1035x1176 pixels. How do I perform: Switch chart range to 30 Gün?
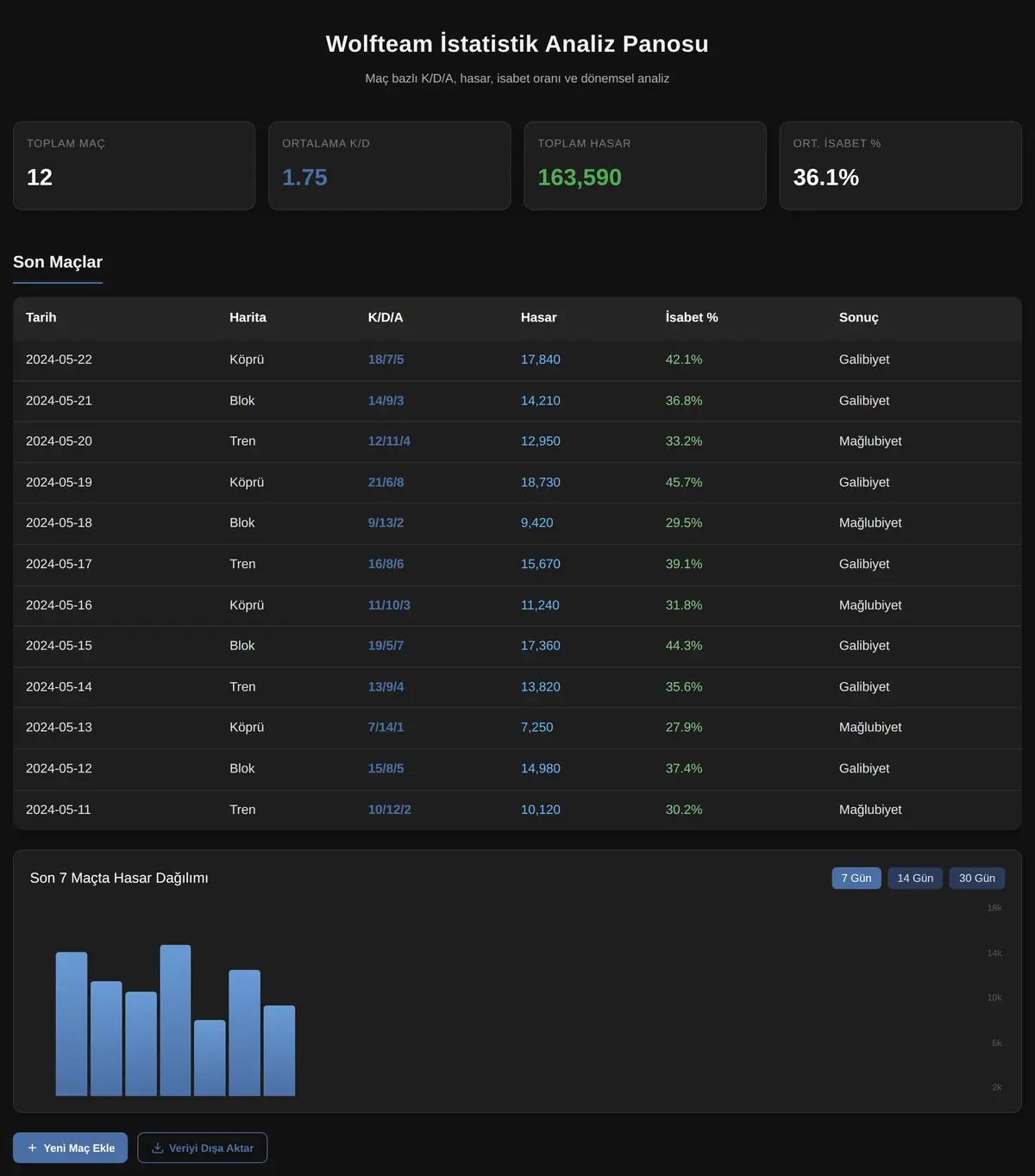click(977, 878)
